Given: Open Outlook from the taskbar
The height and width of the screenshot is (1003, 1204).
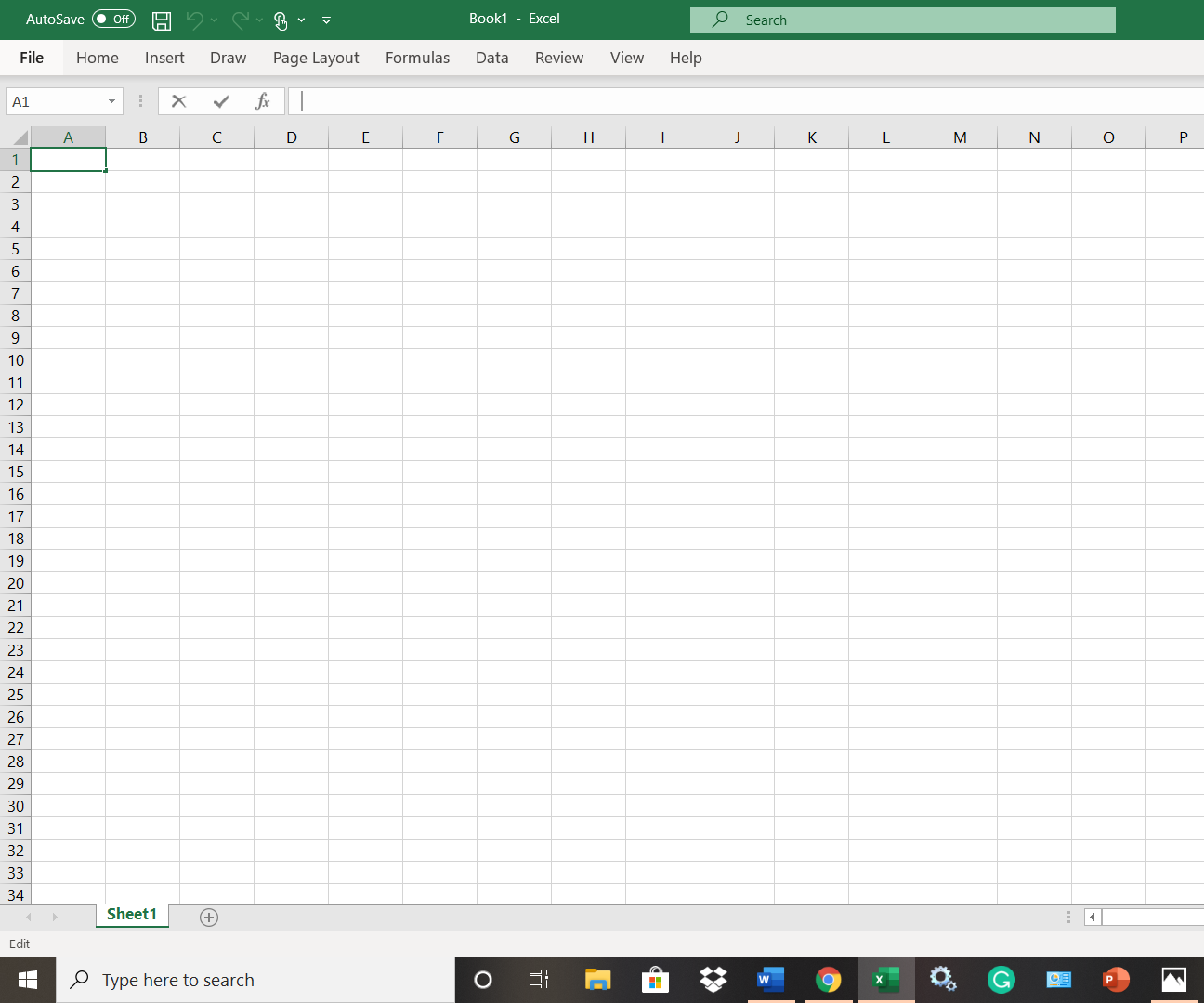Looking at the screenshot, I should click(x=1058, y=979).
